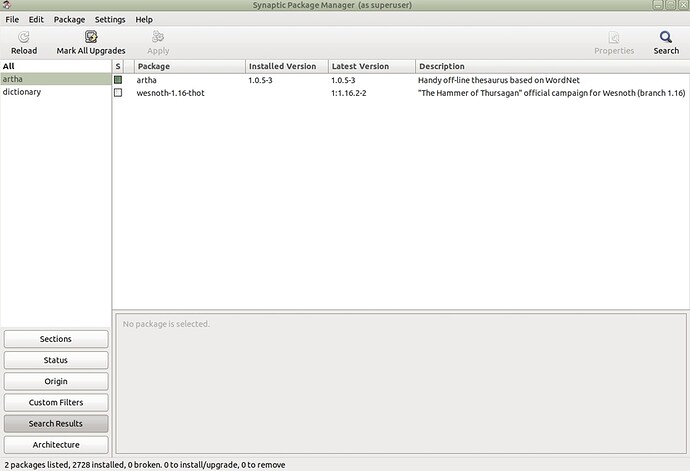Click the Apply toolbar icon
690x471 pixels.
click(x=158, y=37)
